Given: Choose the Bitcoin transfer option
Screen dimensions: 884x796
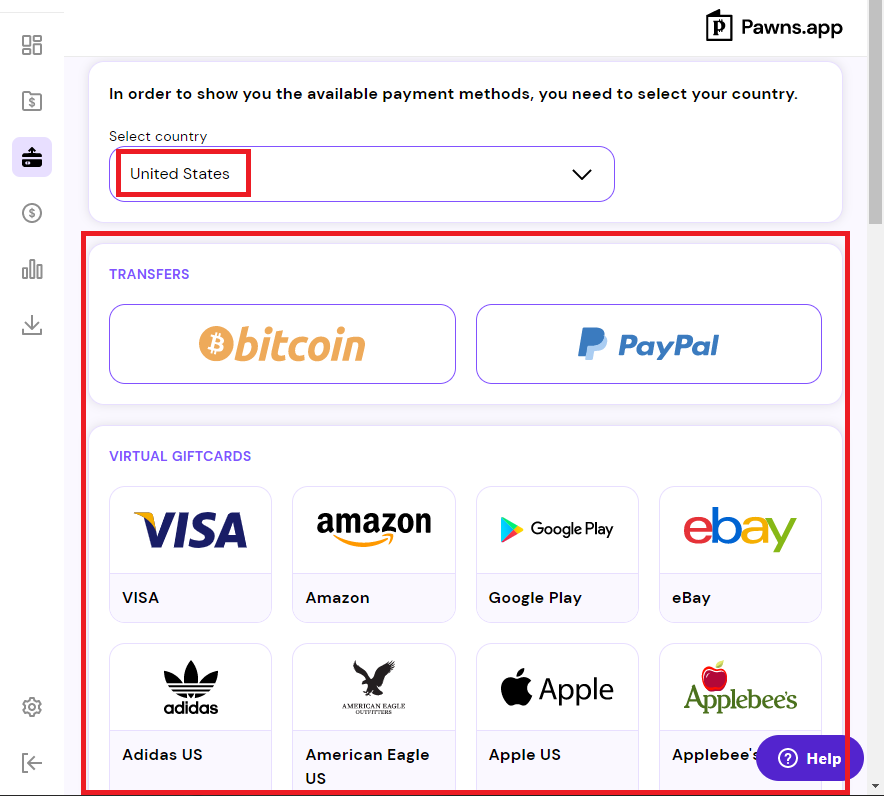Looking at the screenshot, I should (282, 344).
